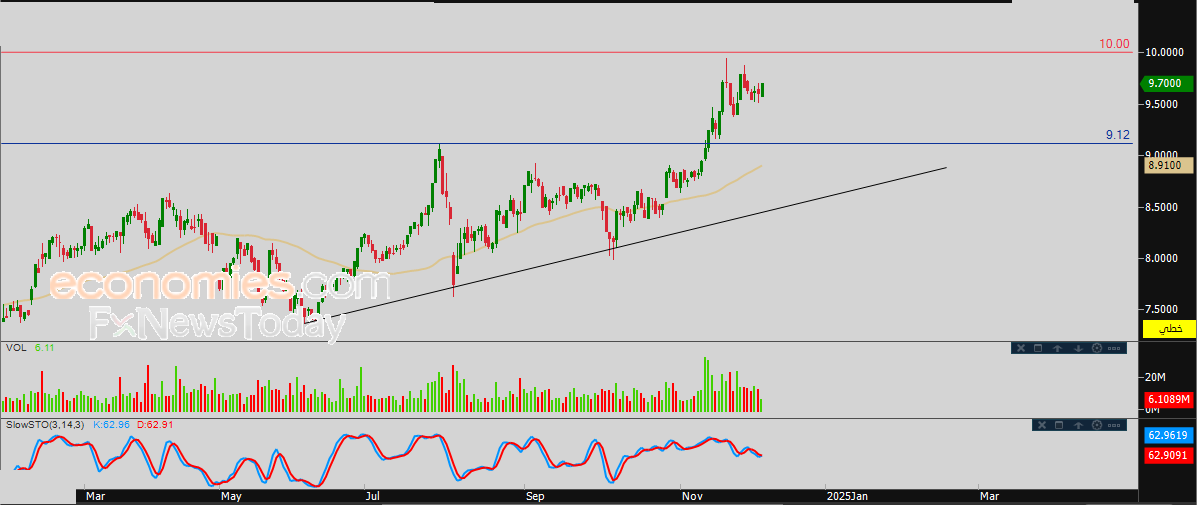Select the VOL value 6.11
This screenshot has width=1197, height=505.
point(44,348)
